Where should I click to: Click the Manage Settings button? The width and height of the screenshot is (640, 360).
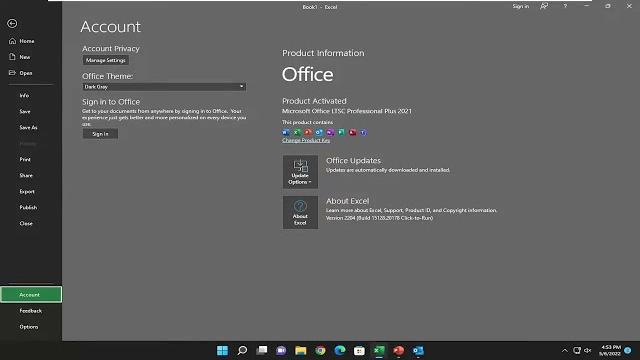click(x=106, y=60)
